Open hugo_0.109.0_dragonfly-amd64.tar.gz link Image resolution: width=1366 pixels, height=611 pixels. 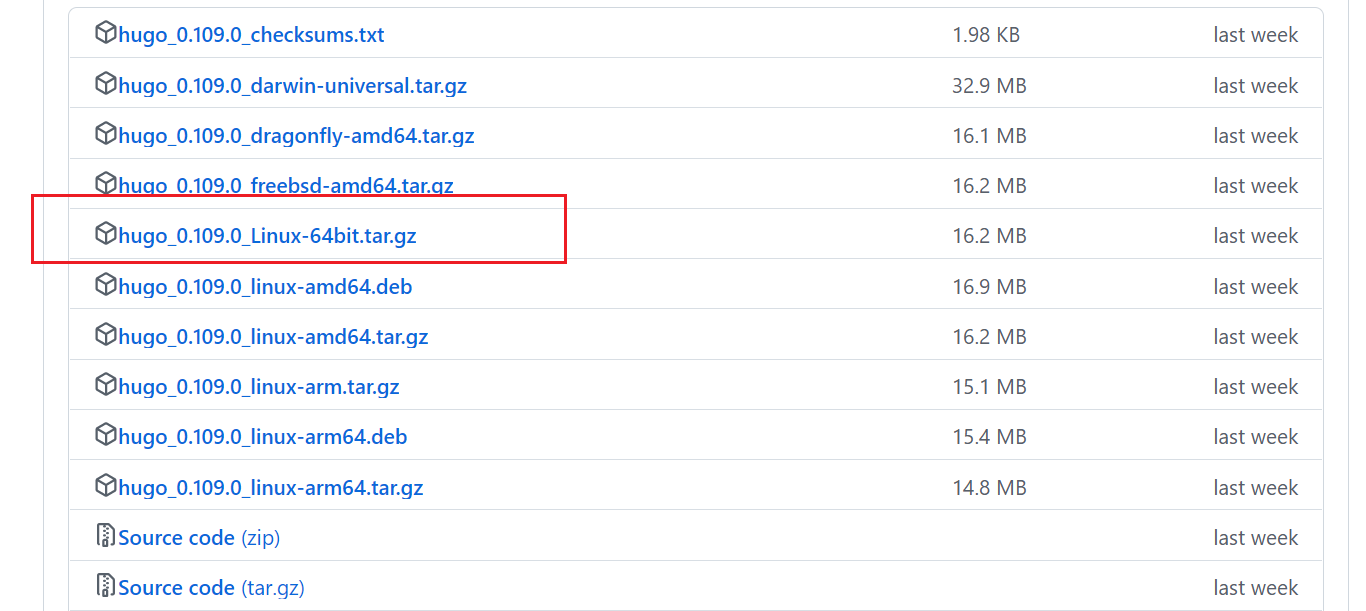(x=296, y=135)
